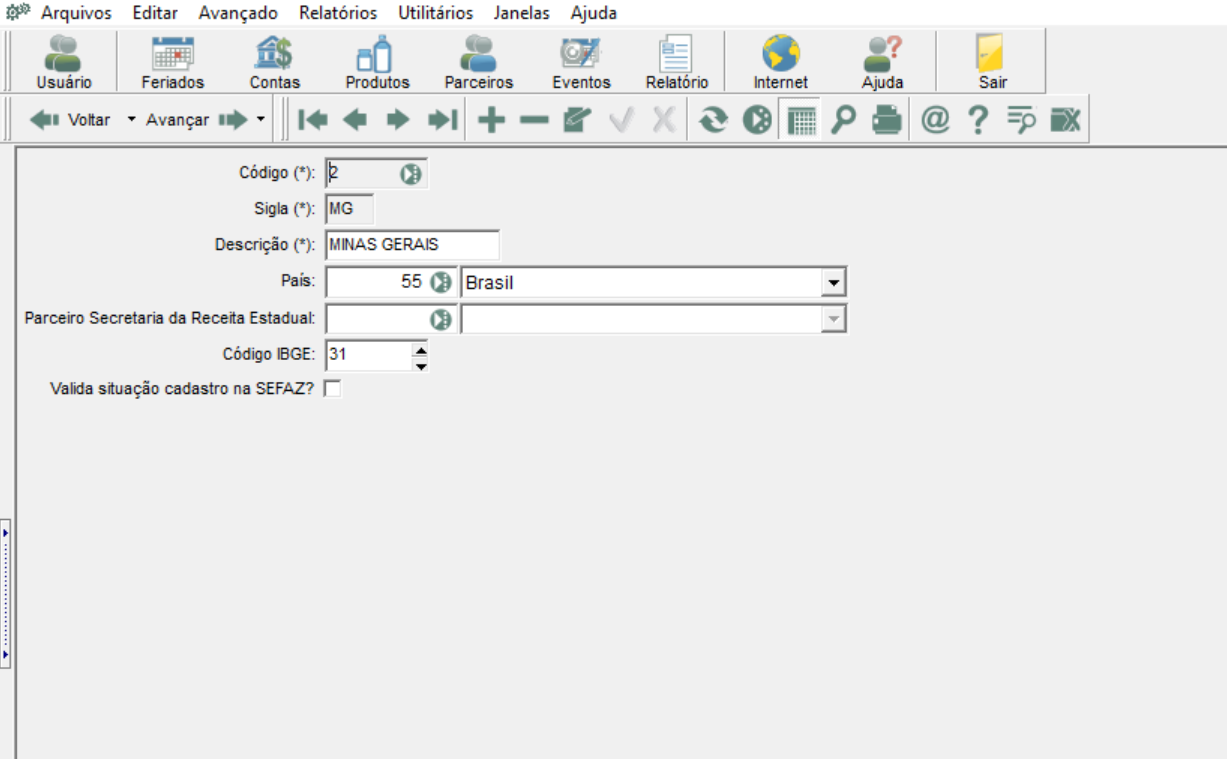Add a new record with plus icon
Viewport: 1227px width, 759px height.
coord(490,121)
